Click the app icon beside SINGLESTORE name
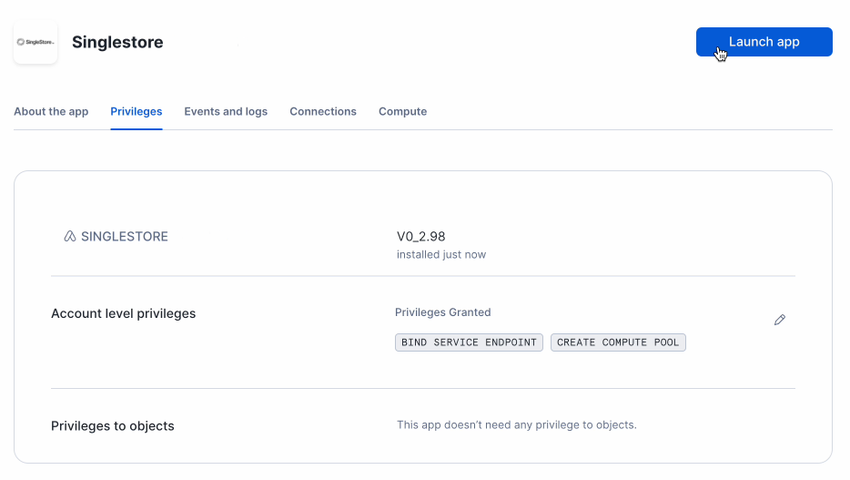850x480 pixels. pos(70,237)
